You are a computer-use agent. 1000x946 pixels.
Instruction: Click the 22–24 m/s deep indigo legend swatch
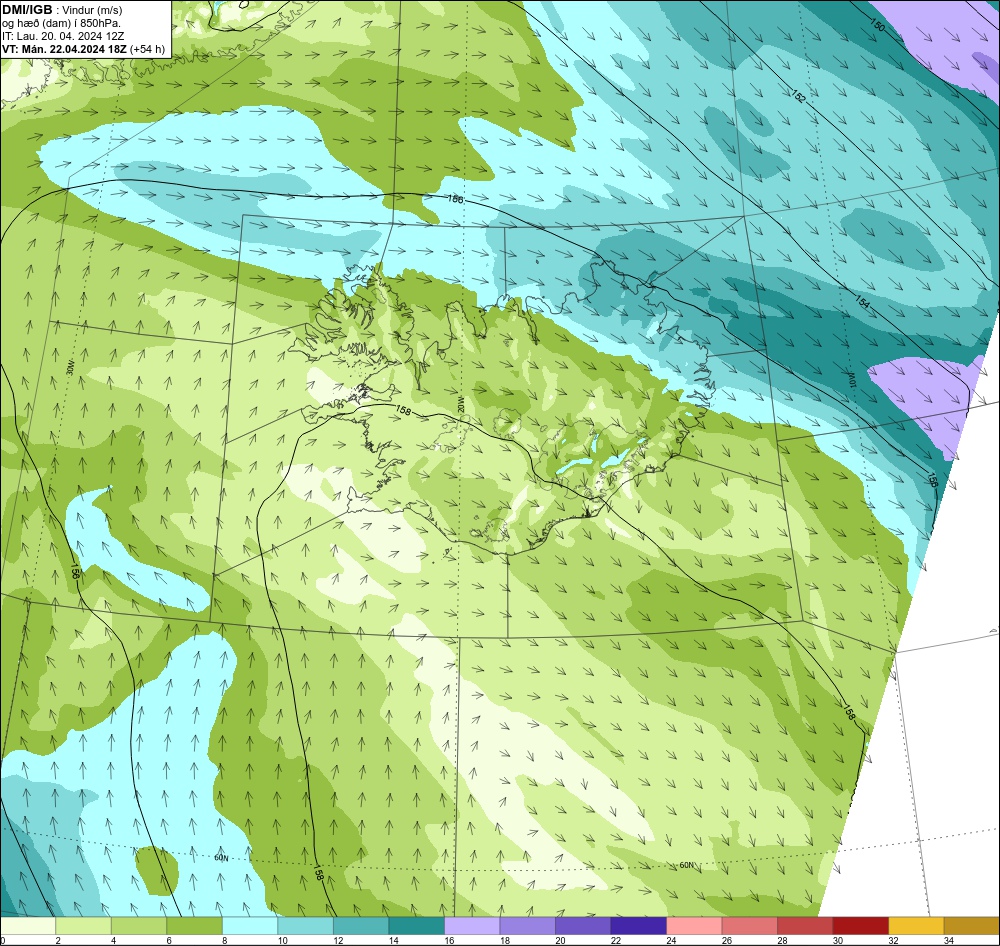point(638,926)
